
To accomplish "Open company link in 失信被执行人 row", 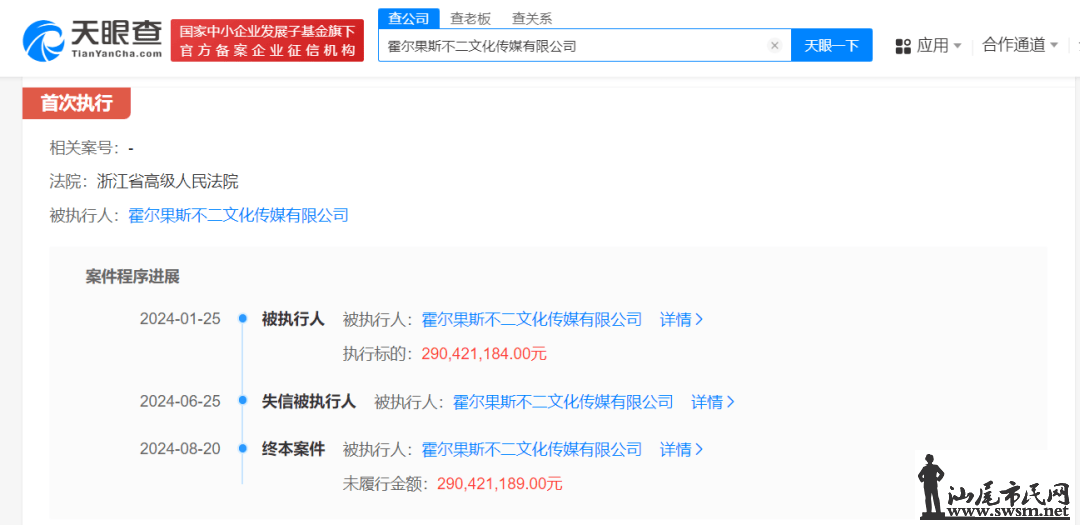I will pyautogui.click(x=563, y=401).
